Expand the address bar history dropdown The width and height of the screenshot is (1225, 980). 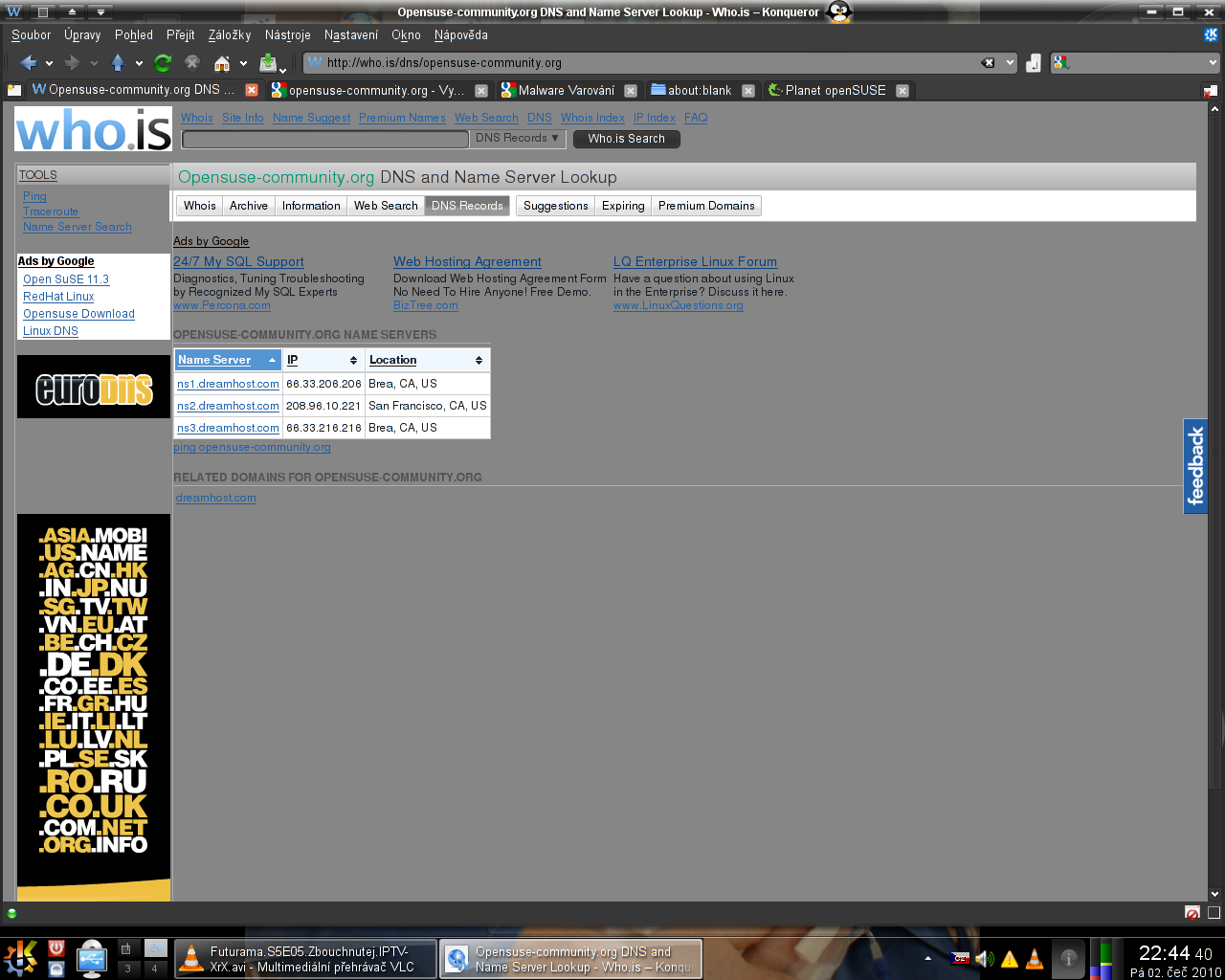coord(1010,63)
